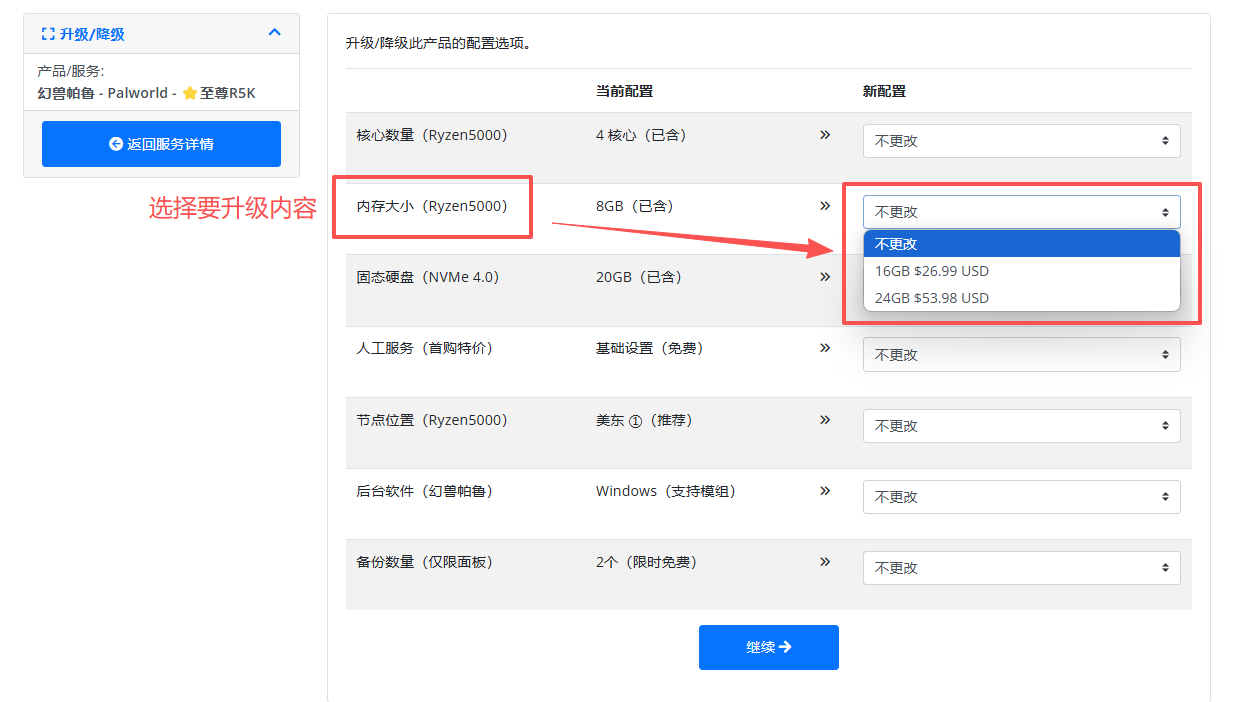Screen dimensions: 1240x702
Task: Choose 16GB $26.99 USD option
Action: 1021,271
